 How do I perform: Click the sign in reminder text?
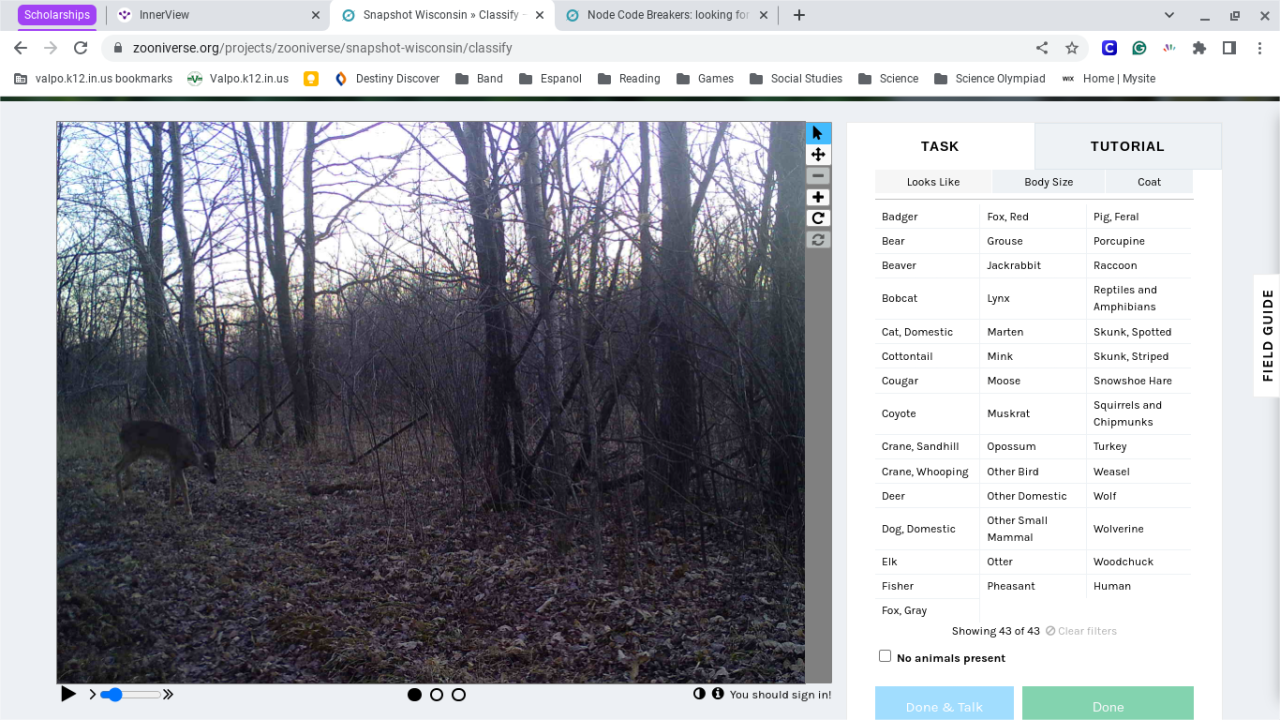pos(780,694)
